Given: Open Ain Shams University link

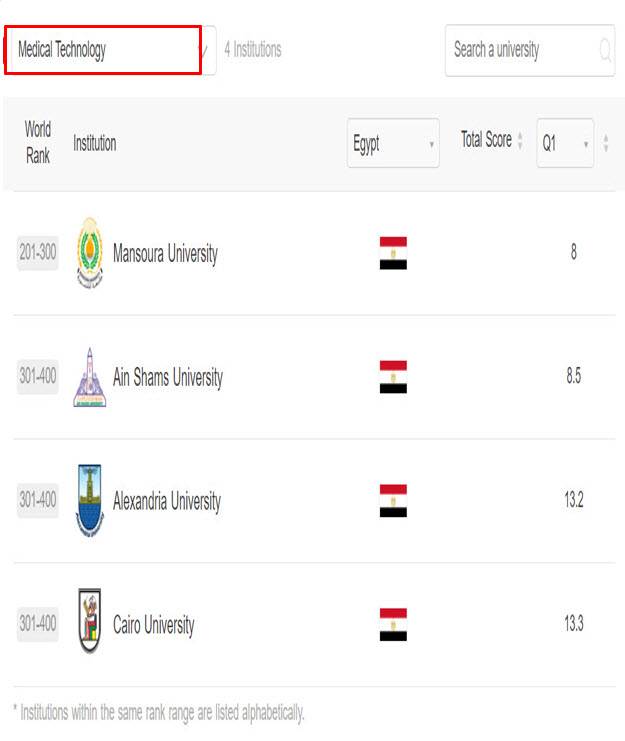Looking at the screenshot, I should click(167, 378).
